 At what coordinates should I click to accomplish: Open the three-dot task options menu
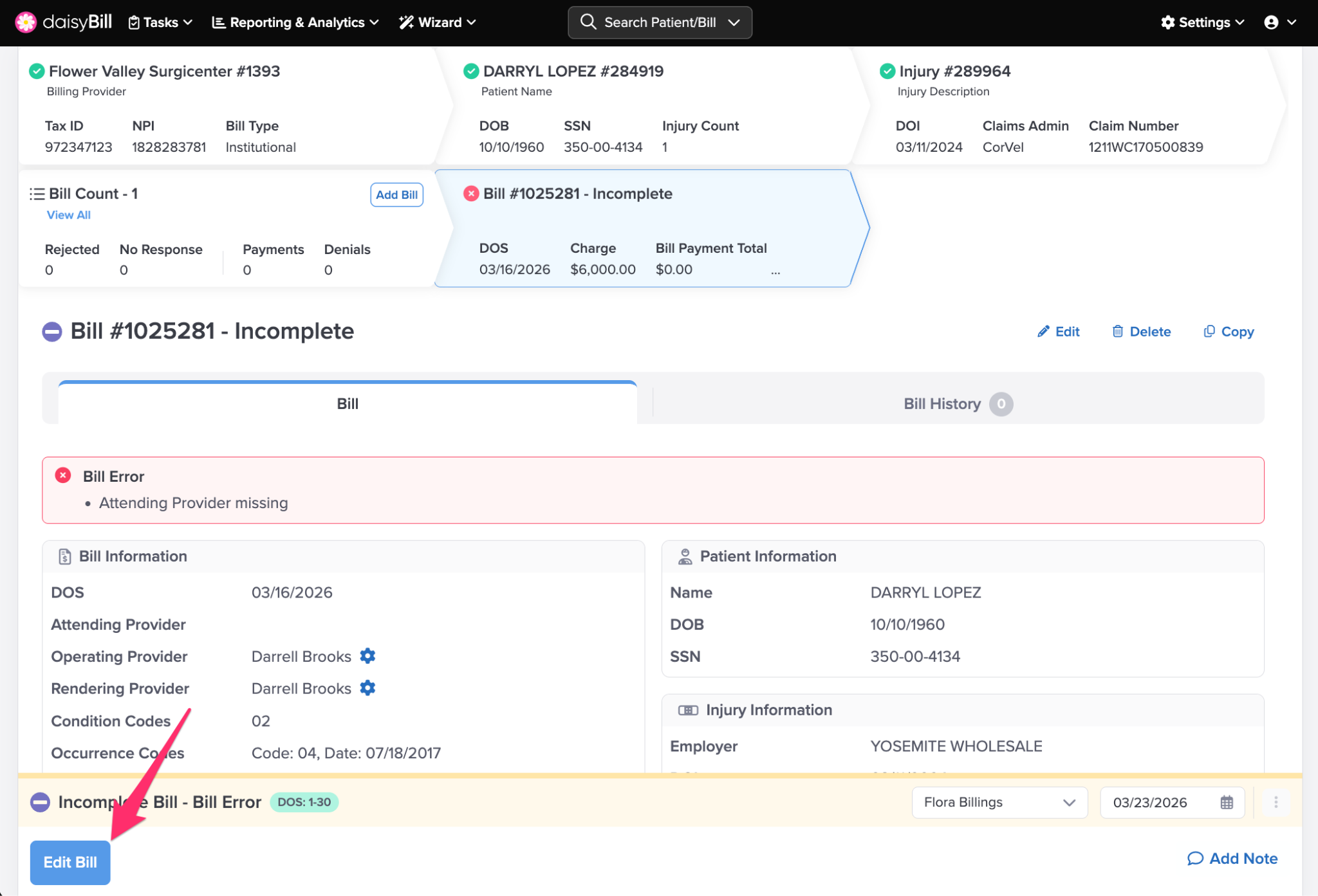pyautogui.click(x=1276, y=802)
